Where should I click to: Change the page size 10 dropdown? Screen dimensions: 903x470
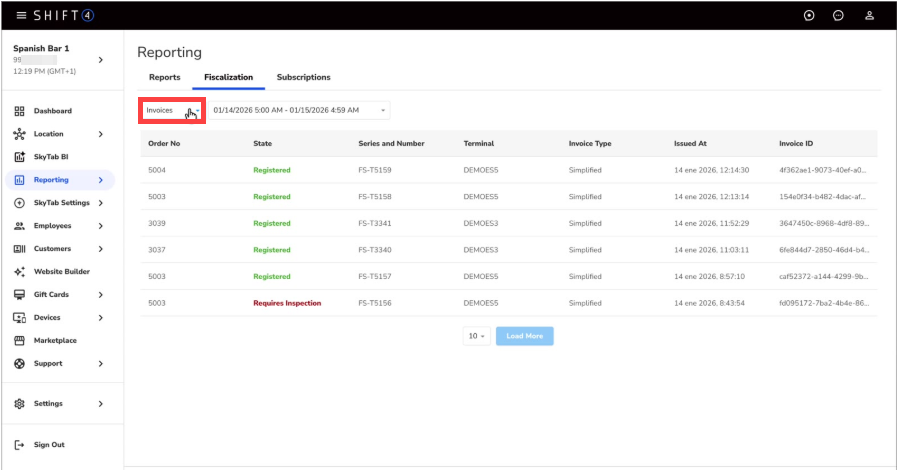[476, 336]
